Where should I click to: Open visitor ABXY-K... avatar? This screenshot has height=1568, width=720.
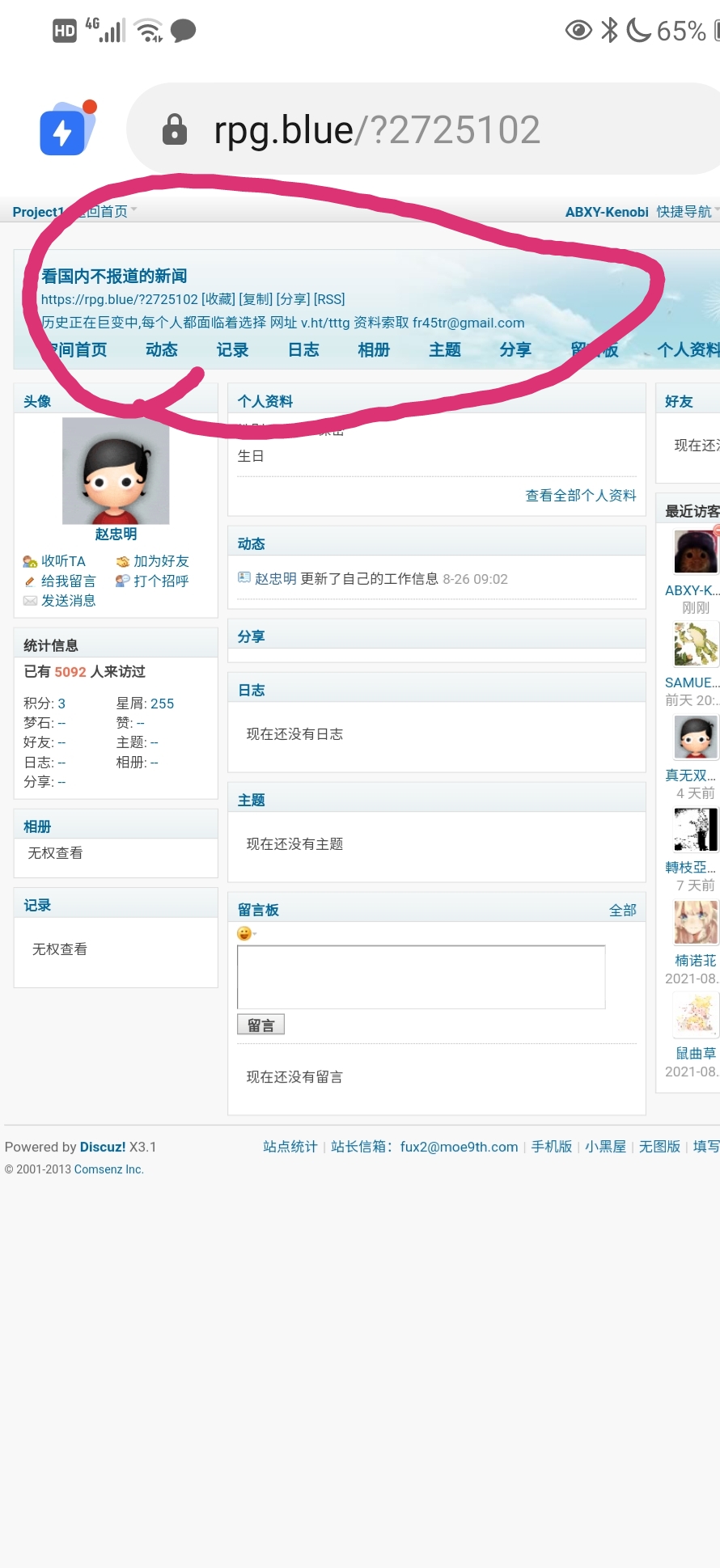(696, 552)
